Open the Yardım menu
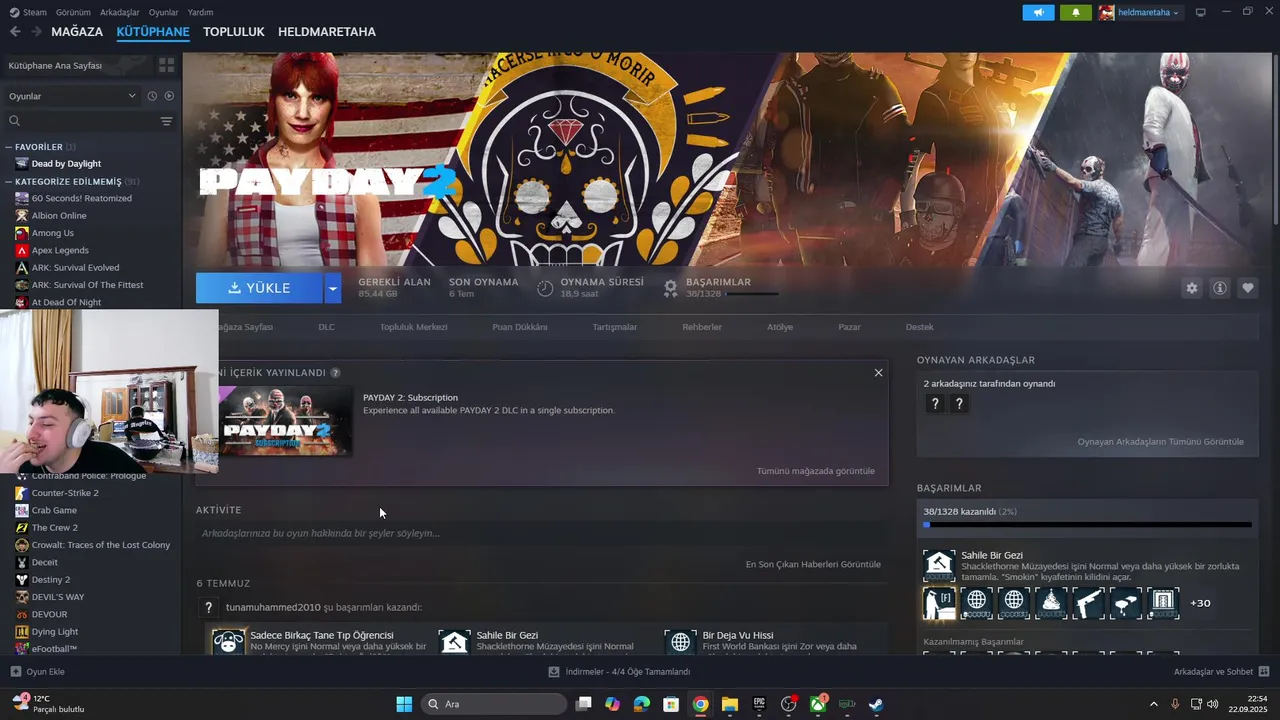 tap(200, 12)
